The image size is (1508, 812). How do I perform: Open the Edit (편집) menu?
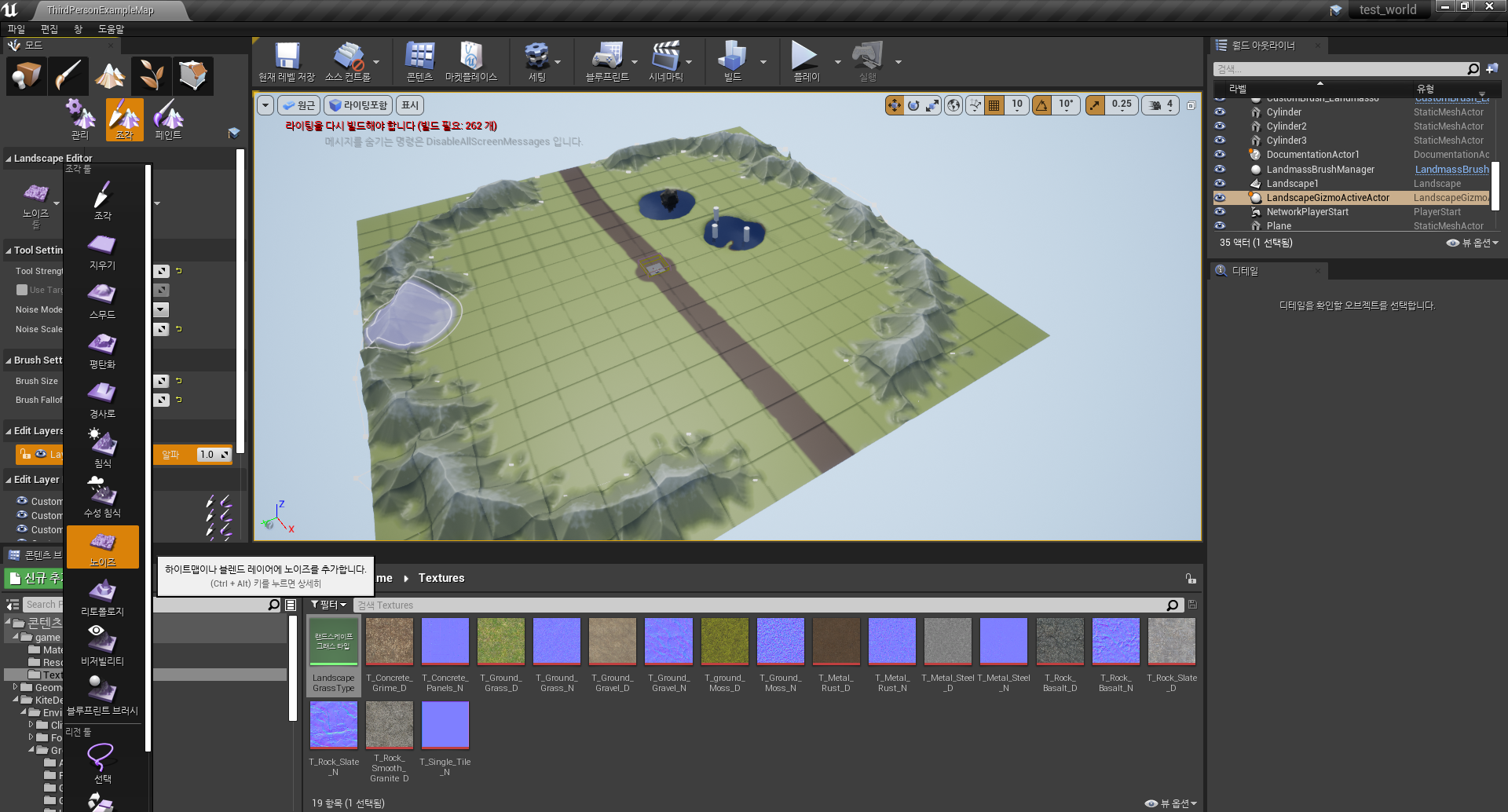pyautogui.click(x=49, y=29)
